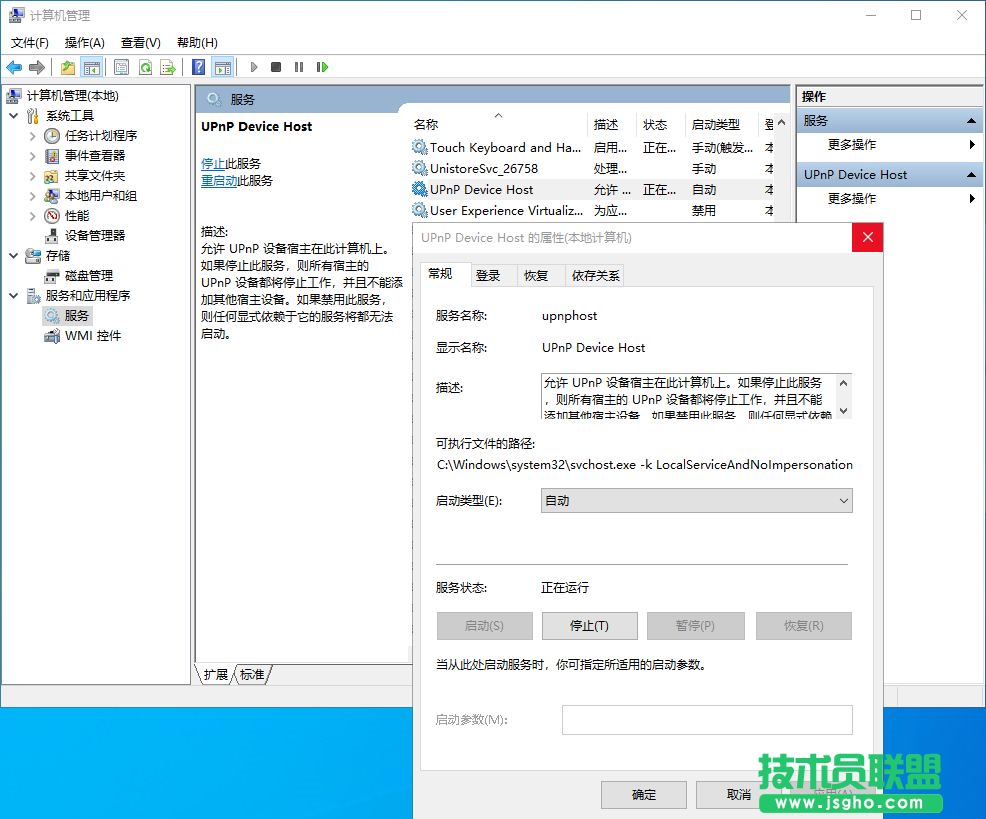Viewport: 986px width, 819px height.
Task: Open Device Manager in the tree
Action: coord(95,235)
